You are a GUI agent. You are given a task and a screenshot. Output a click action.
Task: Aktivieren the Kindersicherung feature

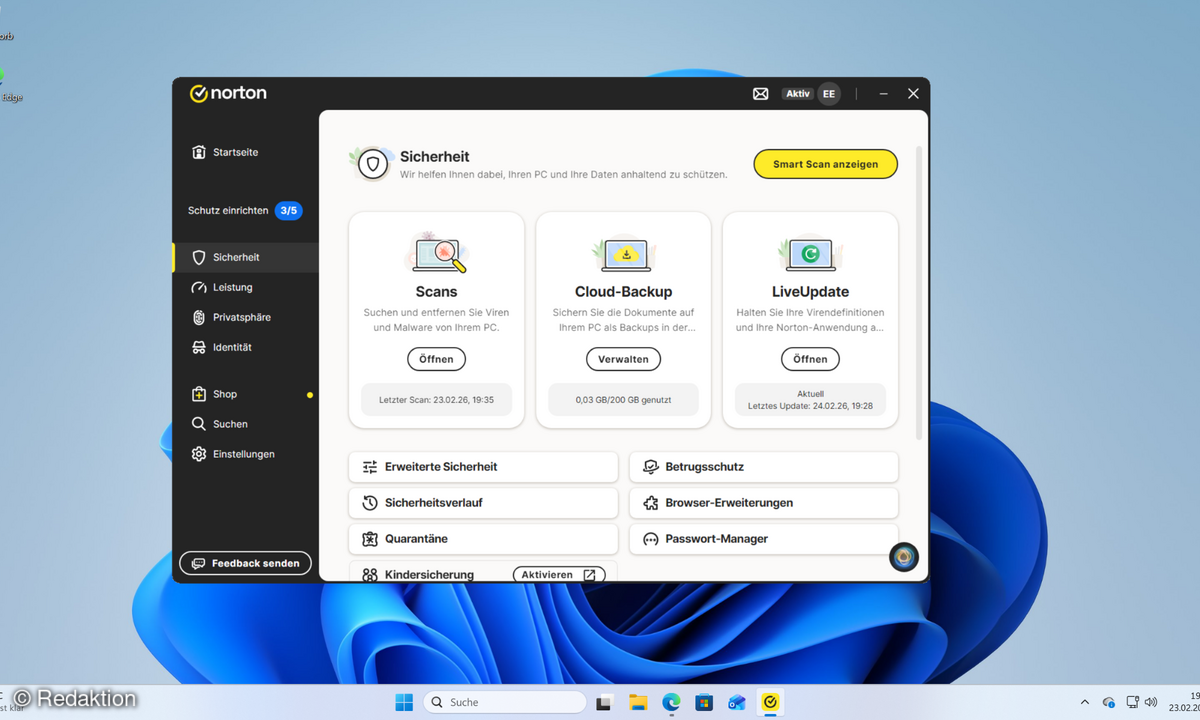tap(559, 574)
